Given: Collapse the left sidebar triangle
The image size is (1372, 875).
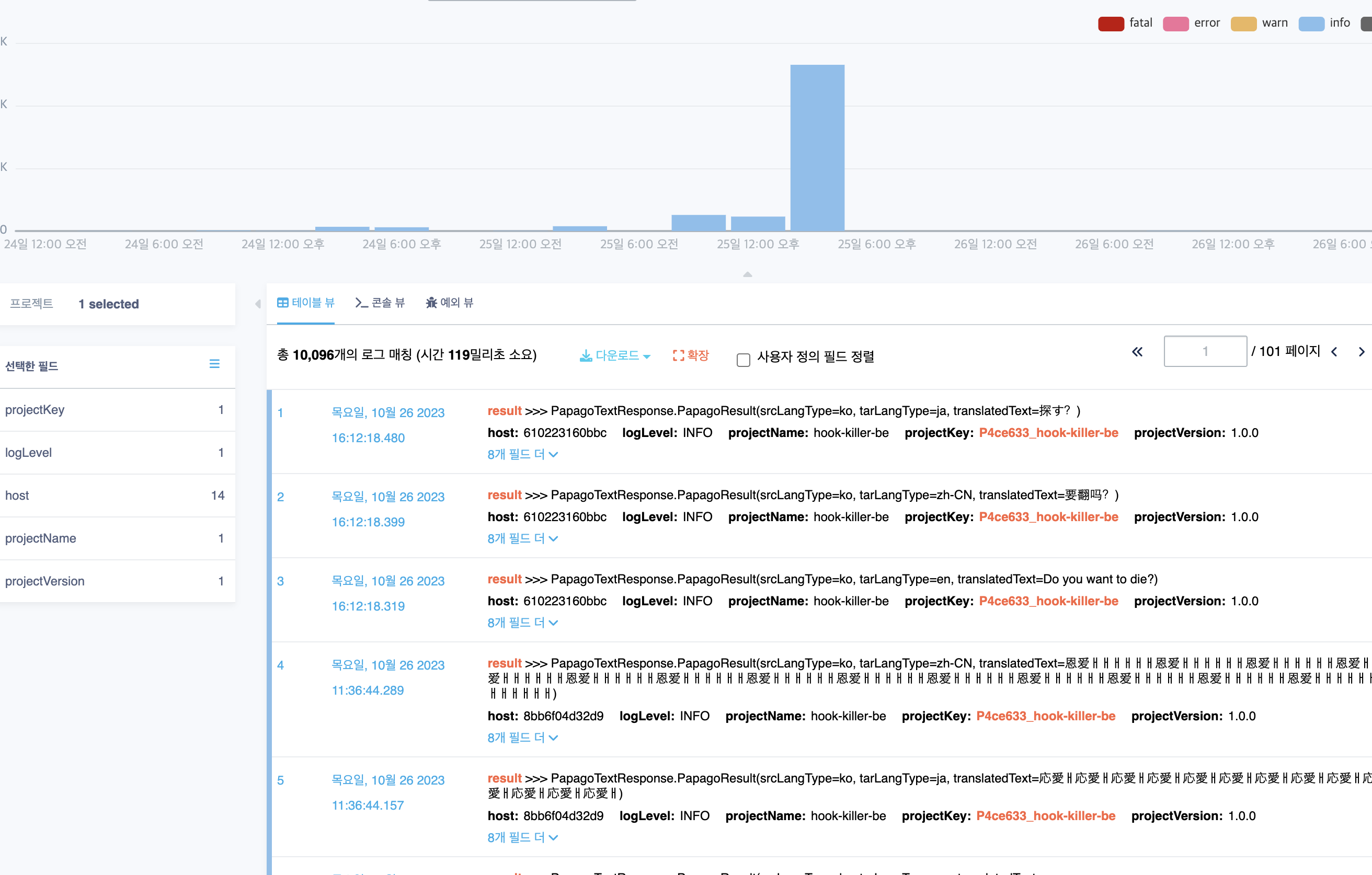Looking at the screenshot, I should tap(258, 304).
